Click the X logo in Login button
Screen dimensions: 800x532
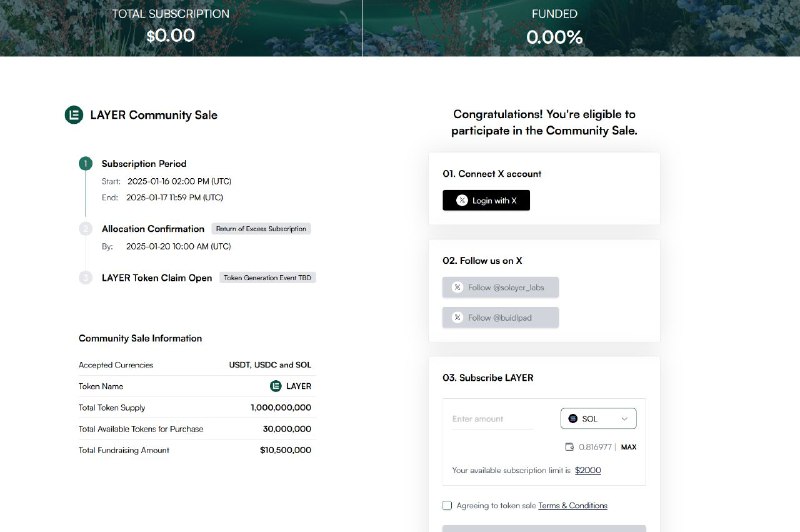click(462, 200)
